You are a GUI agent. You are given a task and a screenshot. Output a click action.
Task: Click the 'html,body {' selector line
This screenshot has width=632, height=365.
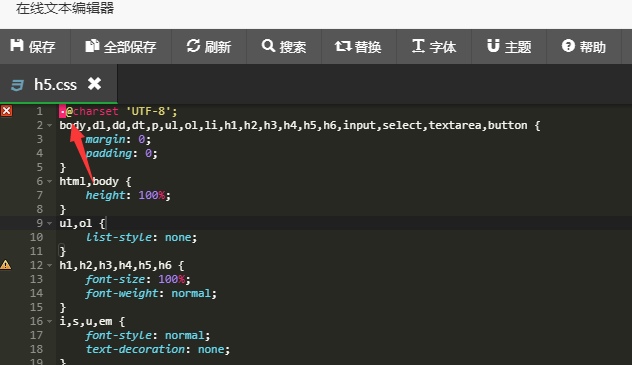pos(95,181)
